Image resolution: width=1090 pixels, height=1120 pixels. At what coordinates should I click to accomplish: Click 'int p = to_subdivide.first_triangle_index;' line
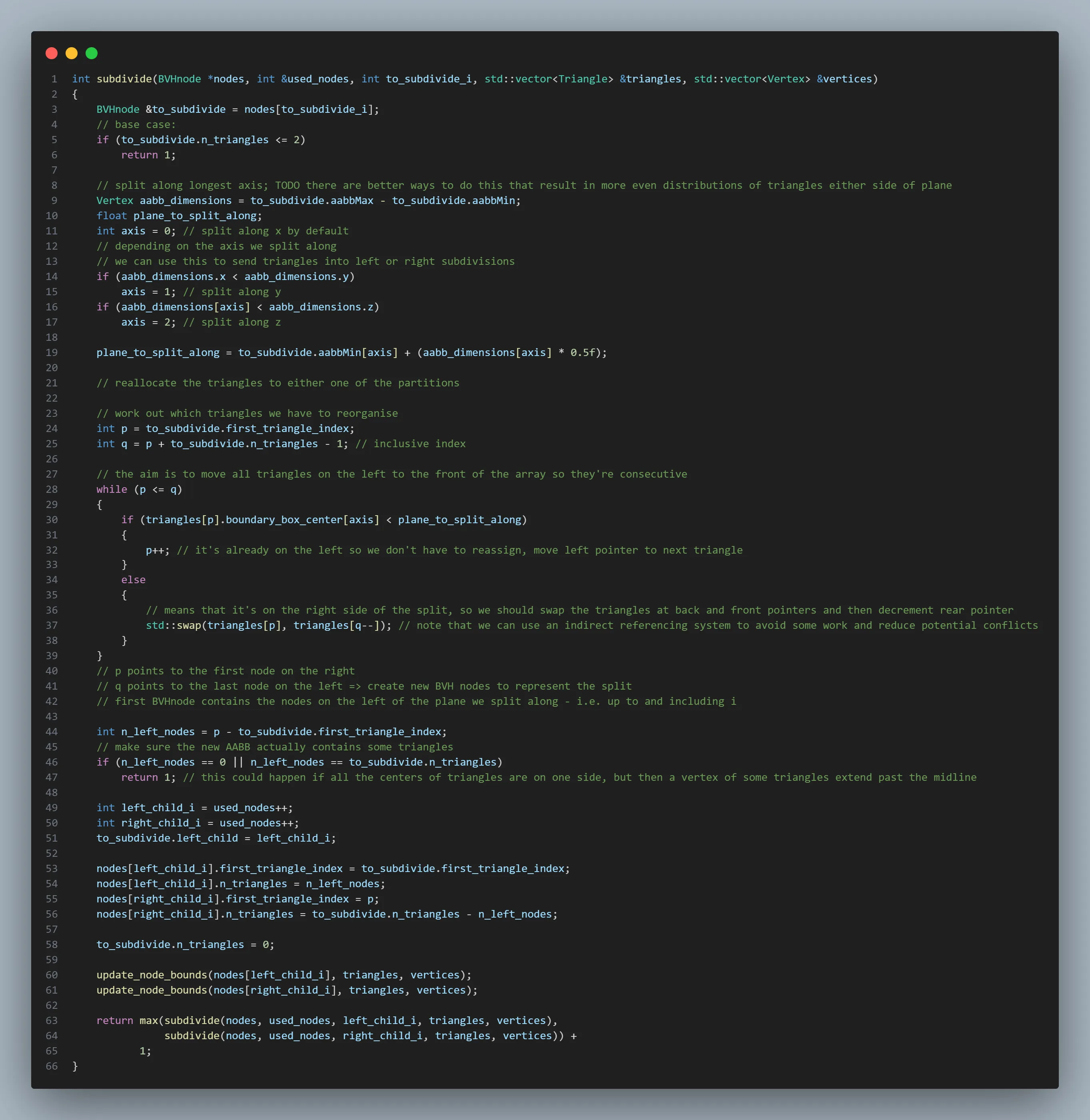[x=226, y=429]
